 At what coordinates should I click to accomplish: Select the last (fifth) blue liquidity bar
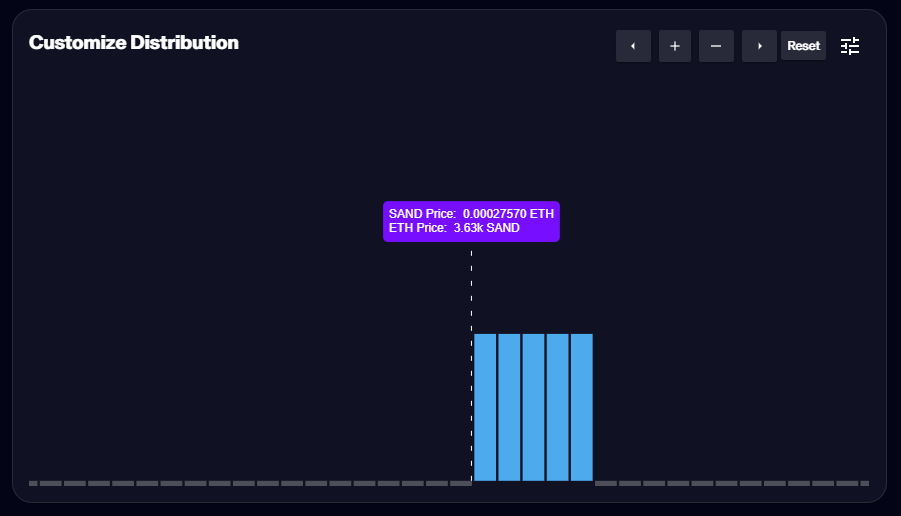point(582,407)
